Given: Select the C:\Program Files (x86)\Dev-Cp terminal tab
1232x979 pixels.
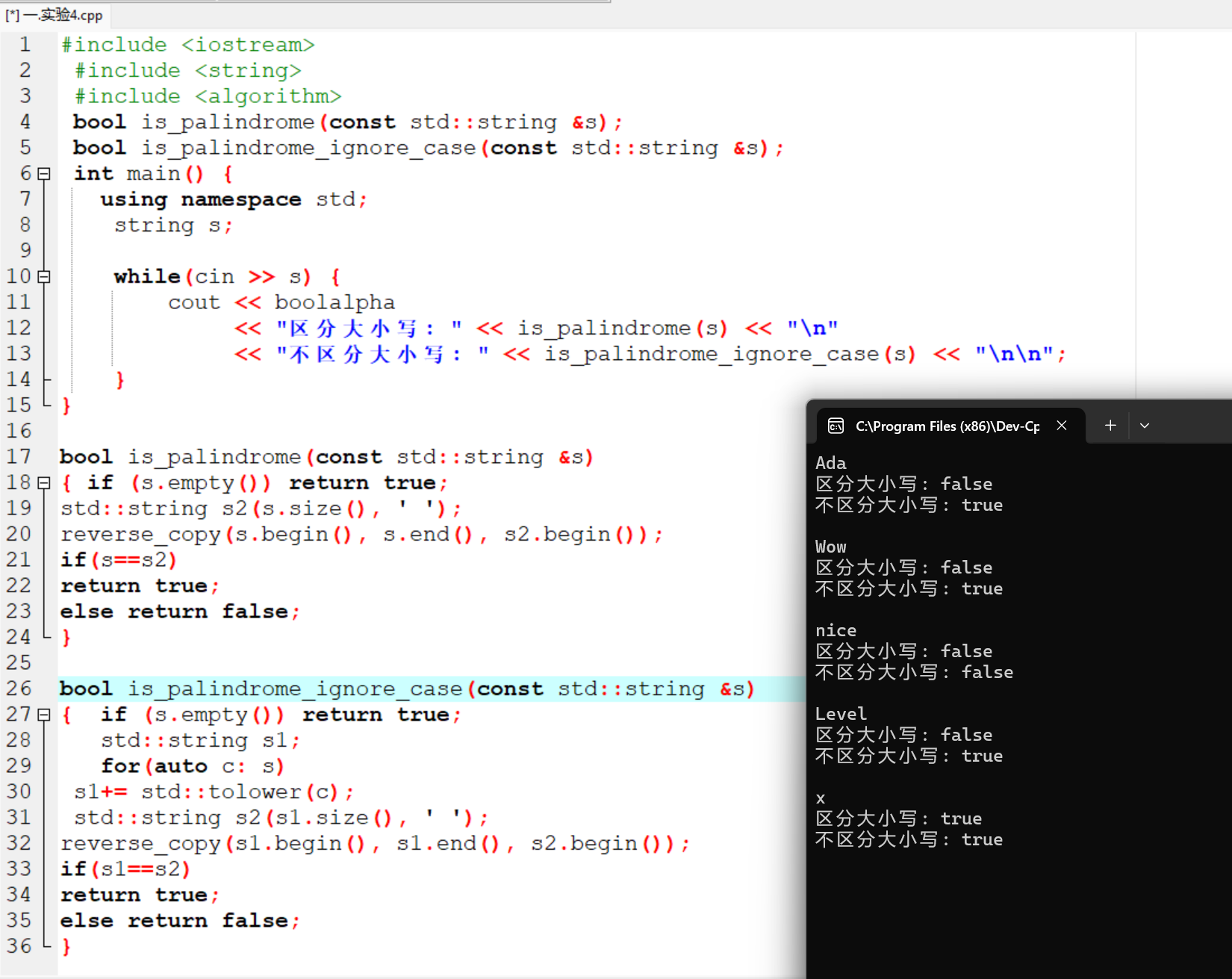Looking at the screenshot, I should coord(951,426).
